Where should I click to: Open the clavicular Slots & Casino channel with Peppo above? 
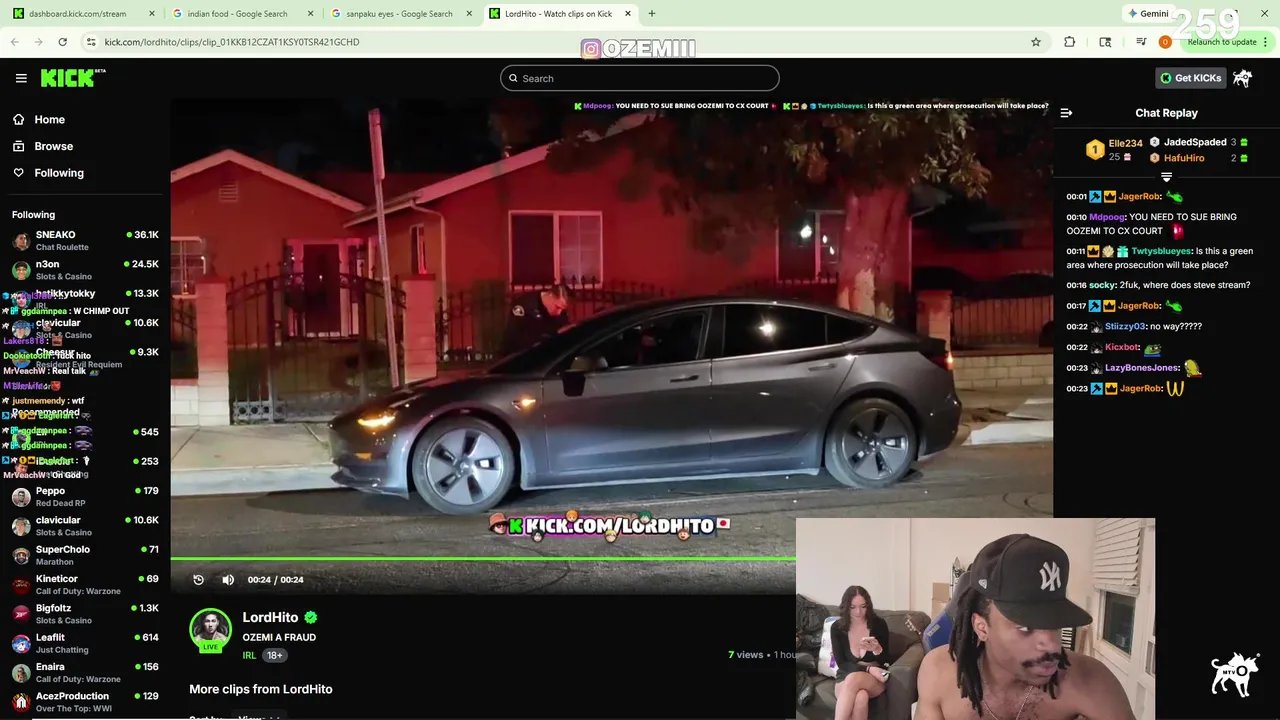click(x=85, y=526)
